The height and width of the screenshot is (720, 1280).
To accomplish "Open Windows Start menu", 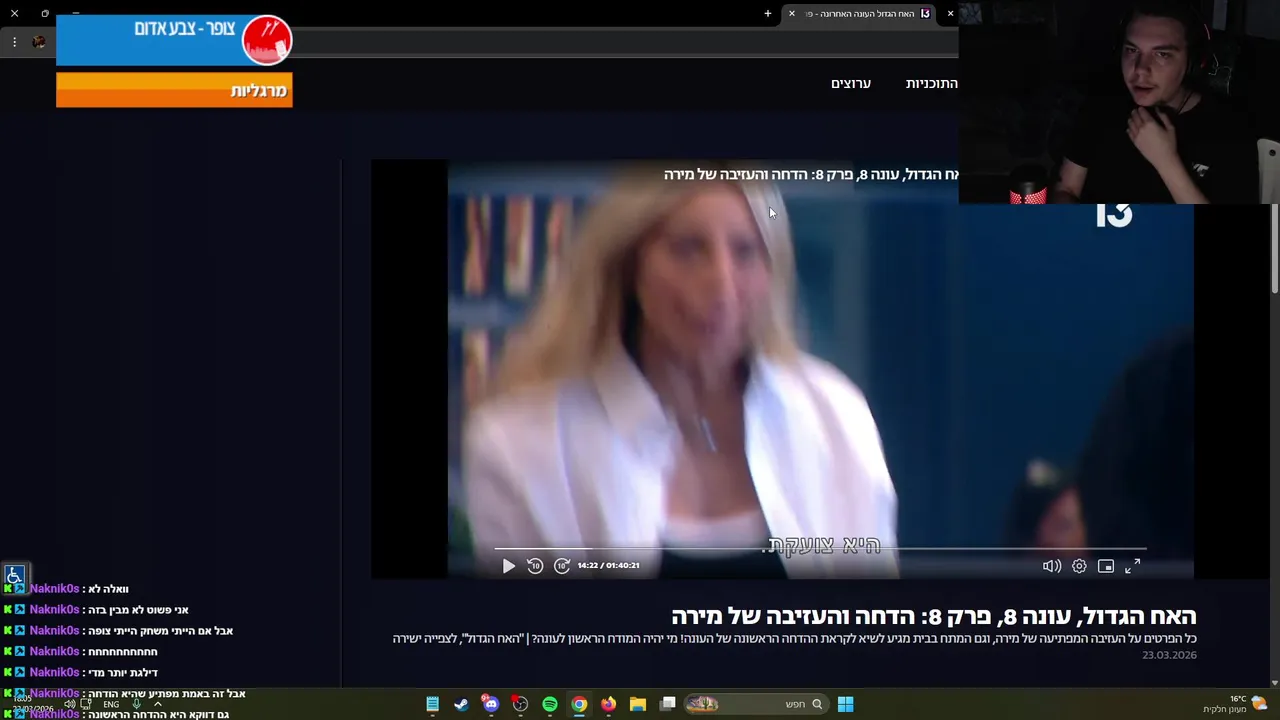I will click(845, 704).
